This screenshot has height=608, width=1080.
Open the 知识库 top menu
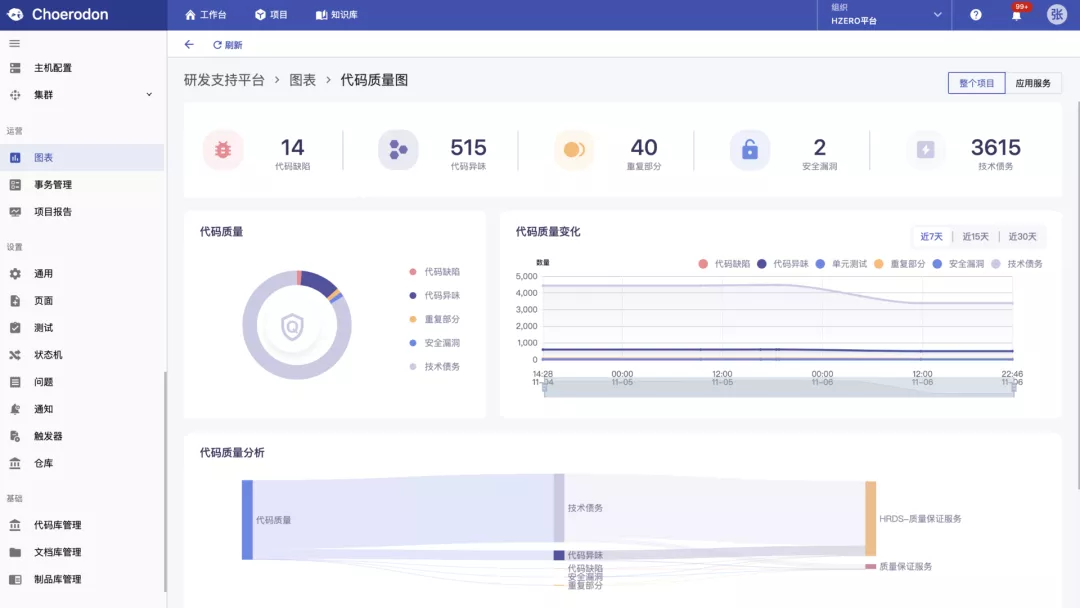pos(336,15)
